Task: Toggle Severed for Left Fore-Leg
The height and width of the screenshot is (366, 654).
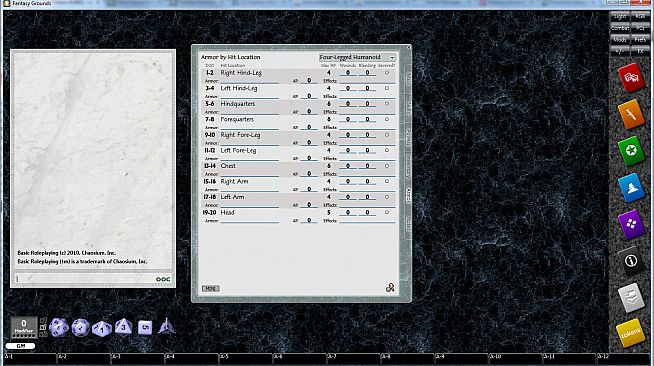Action: pos(387,150)
